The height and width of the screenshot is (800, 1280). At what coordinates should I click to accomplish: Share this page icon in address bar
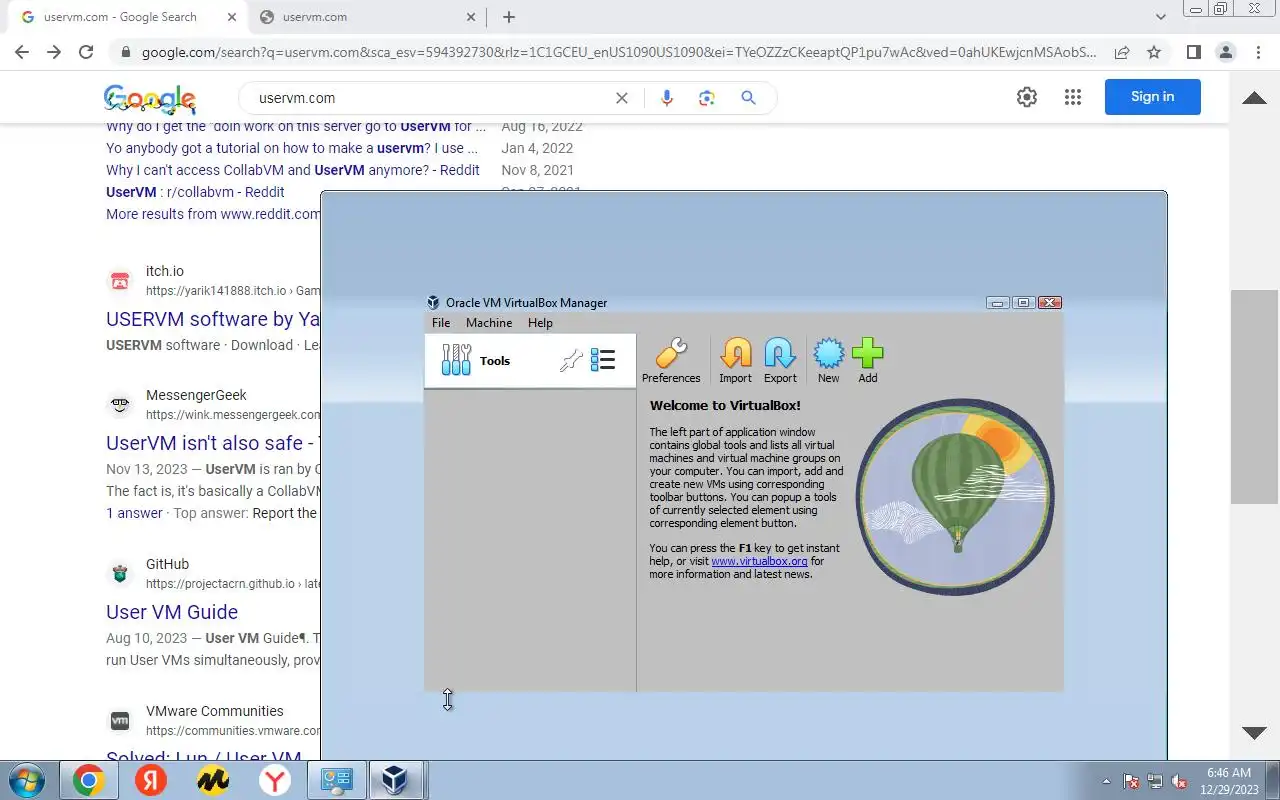click(x=1122, y=52)
